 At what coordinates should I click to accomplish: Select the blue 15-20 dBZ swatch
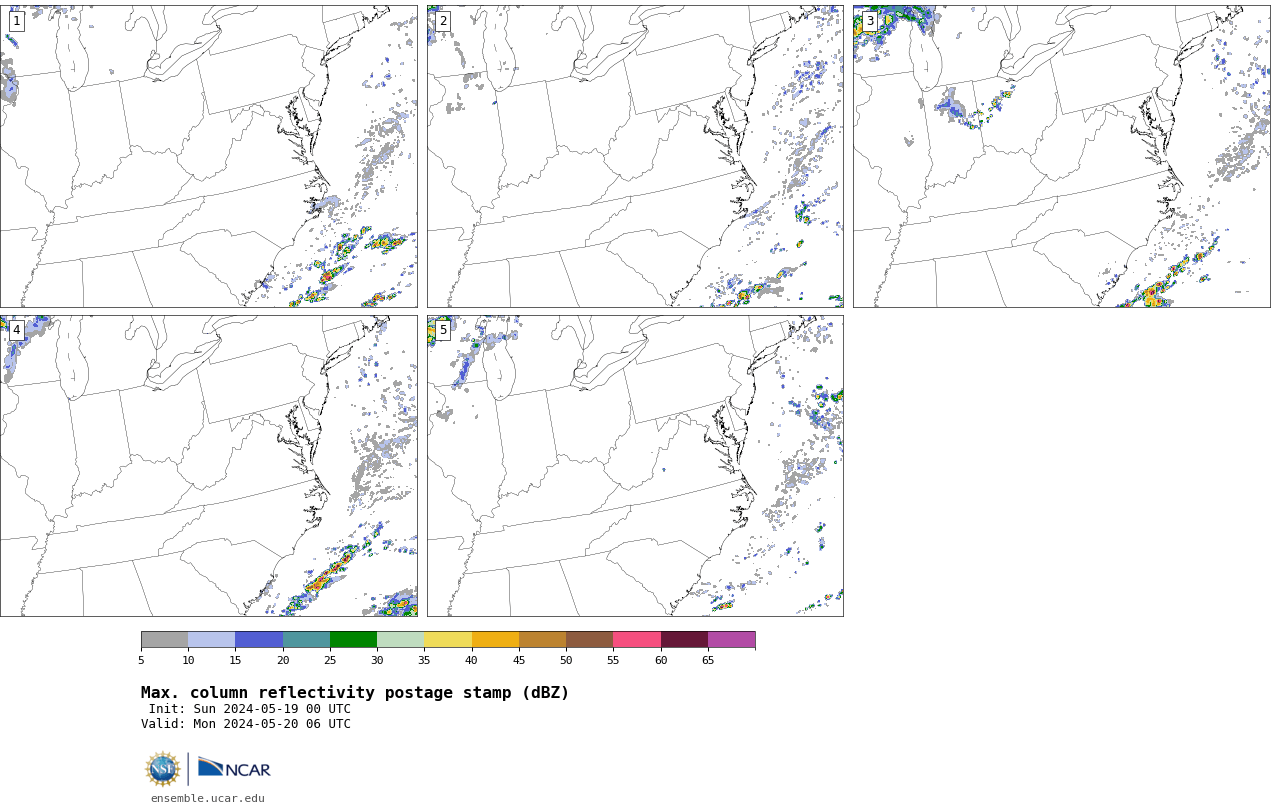(x=259, y=640)
